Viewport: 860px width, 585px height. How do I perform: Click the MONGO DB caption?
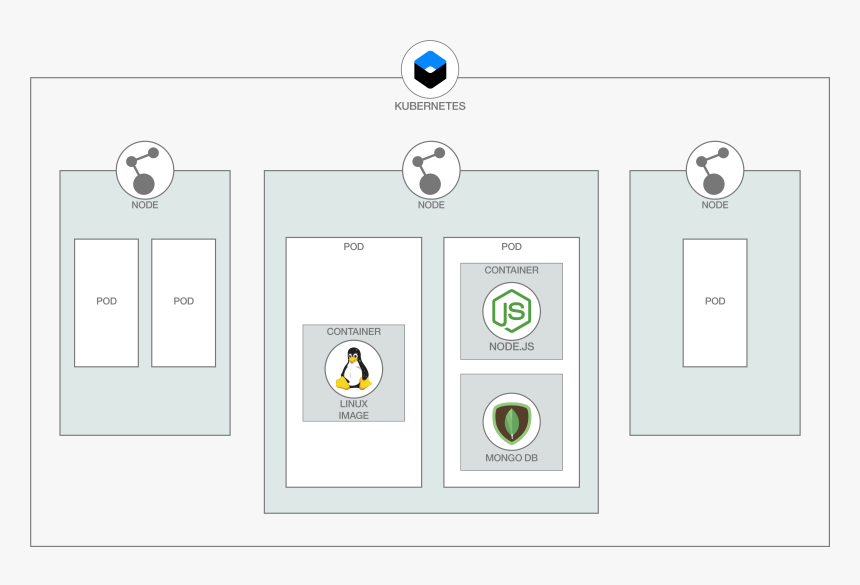click(512, 458)
